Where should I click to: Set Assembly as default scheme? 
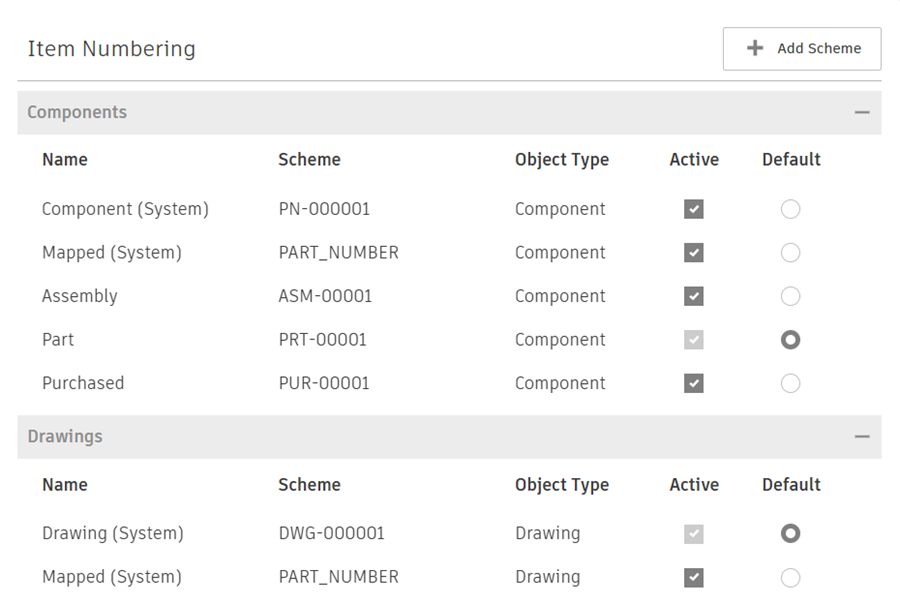tap(790, 296)
